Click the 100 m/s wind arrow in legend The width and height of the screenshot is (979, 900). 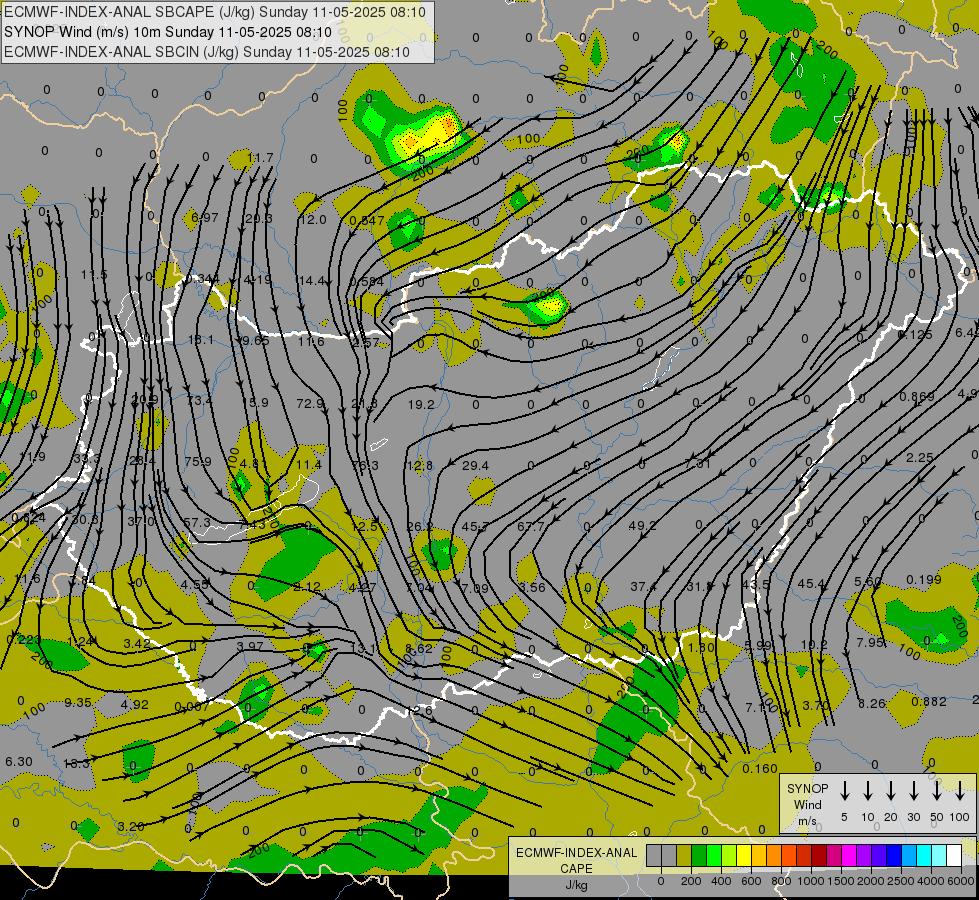point(960,791)
